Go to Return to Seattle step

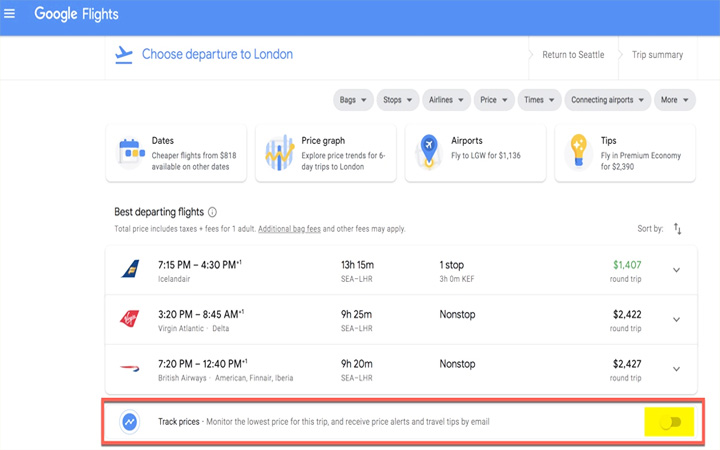(573, 55)
